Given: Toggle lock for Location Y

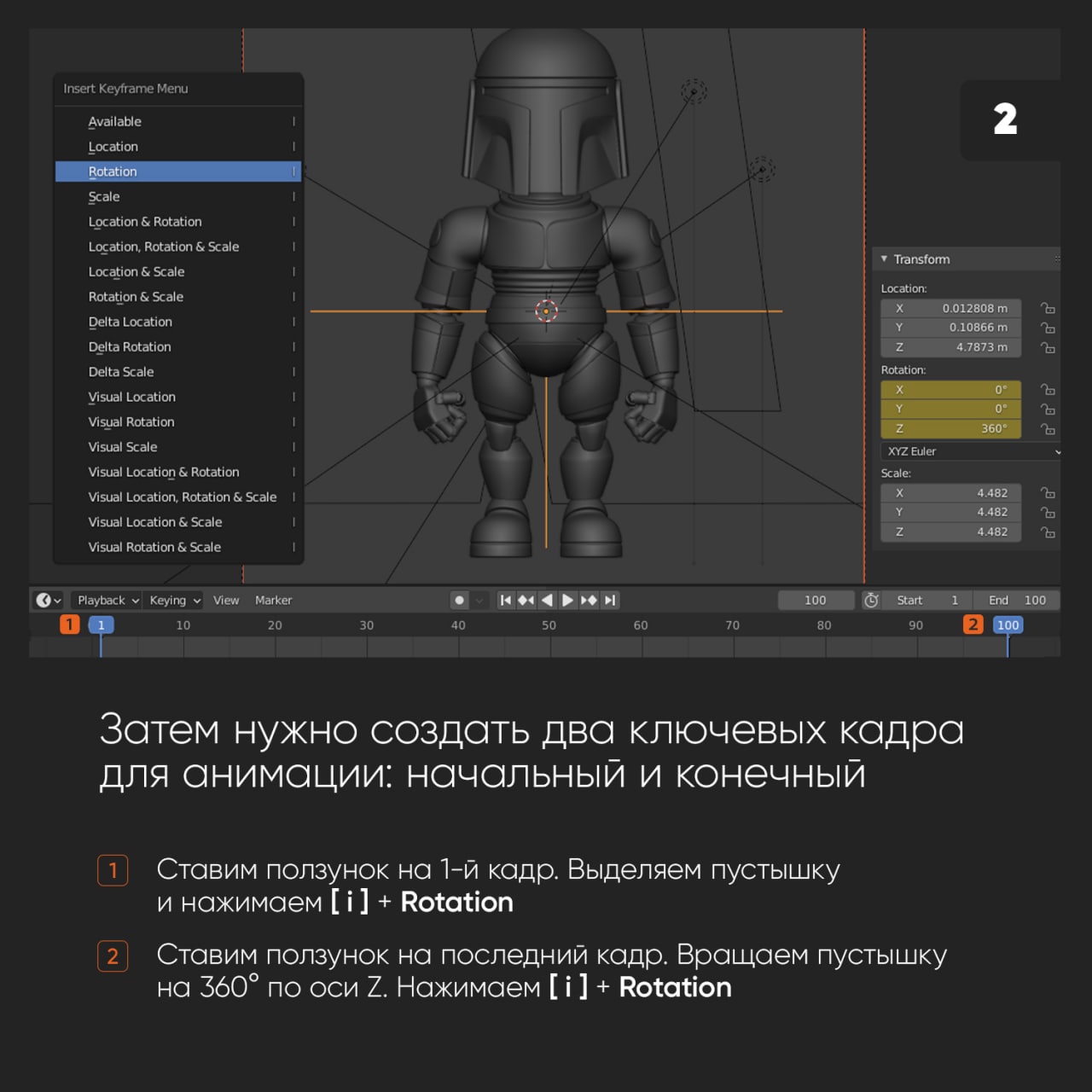Looking at the screenshot, I should [1048, 328].
